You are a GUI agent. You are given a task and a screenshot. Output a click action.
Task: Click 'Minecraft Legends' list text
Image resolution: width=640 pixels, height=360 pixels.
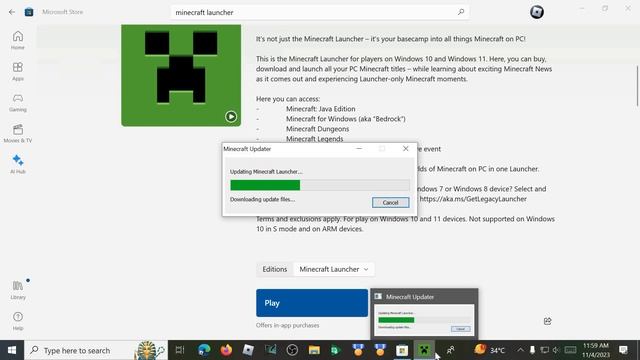(314, 139)
